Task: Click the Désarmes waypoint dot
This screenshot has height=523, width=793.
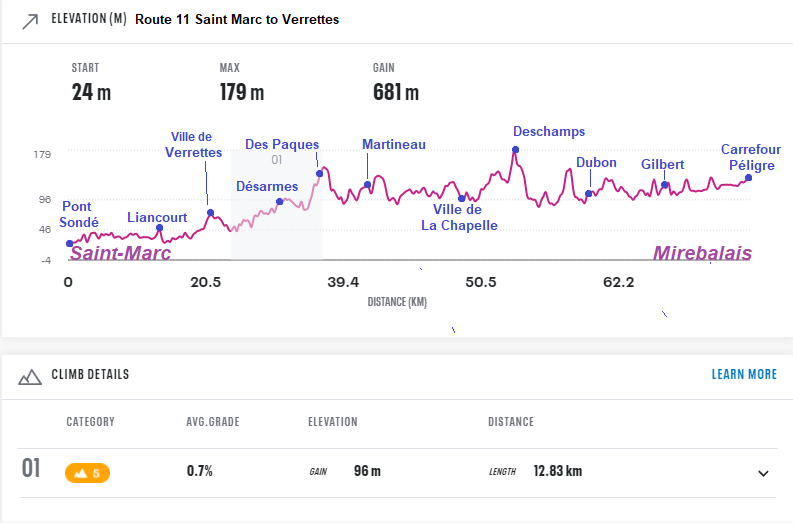Action: coord(280,202)
